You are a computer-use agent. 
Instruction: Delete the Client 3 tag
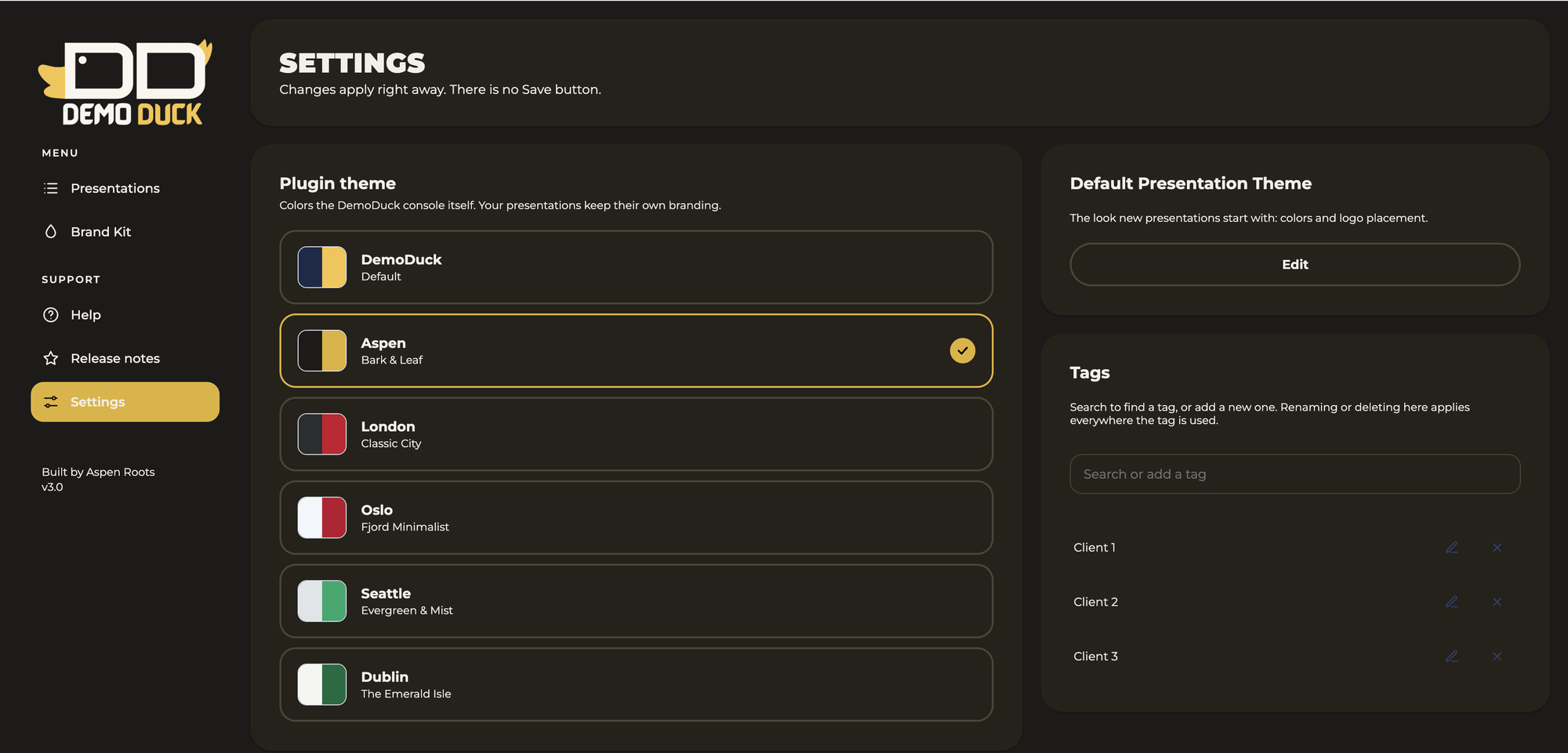click(1497, 657)
